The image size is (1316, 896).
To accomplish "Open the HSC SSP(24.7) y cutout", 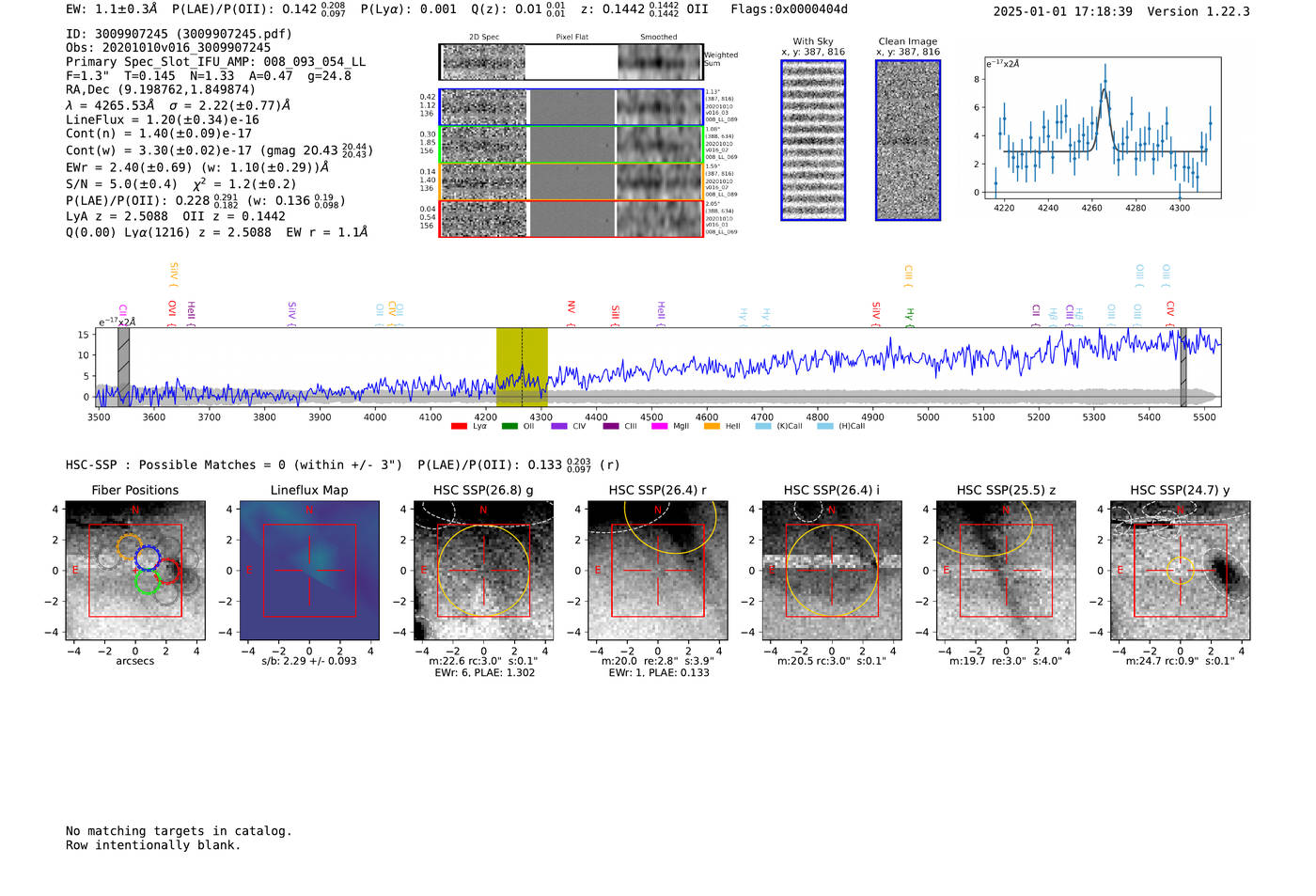I will pyautogui.click(x=1181, y=571).
